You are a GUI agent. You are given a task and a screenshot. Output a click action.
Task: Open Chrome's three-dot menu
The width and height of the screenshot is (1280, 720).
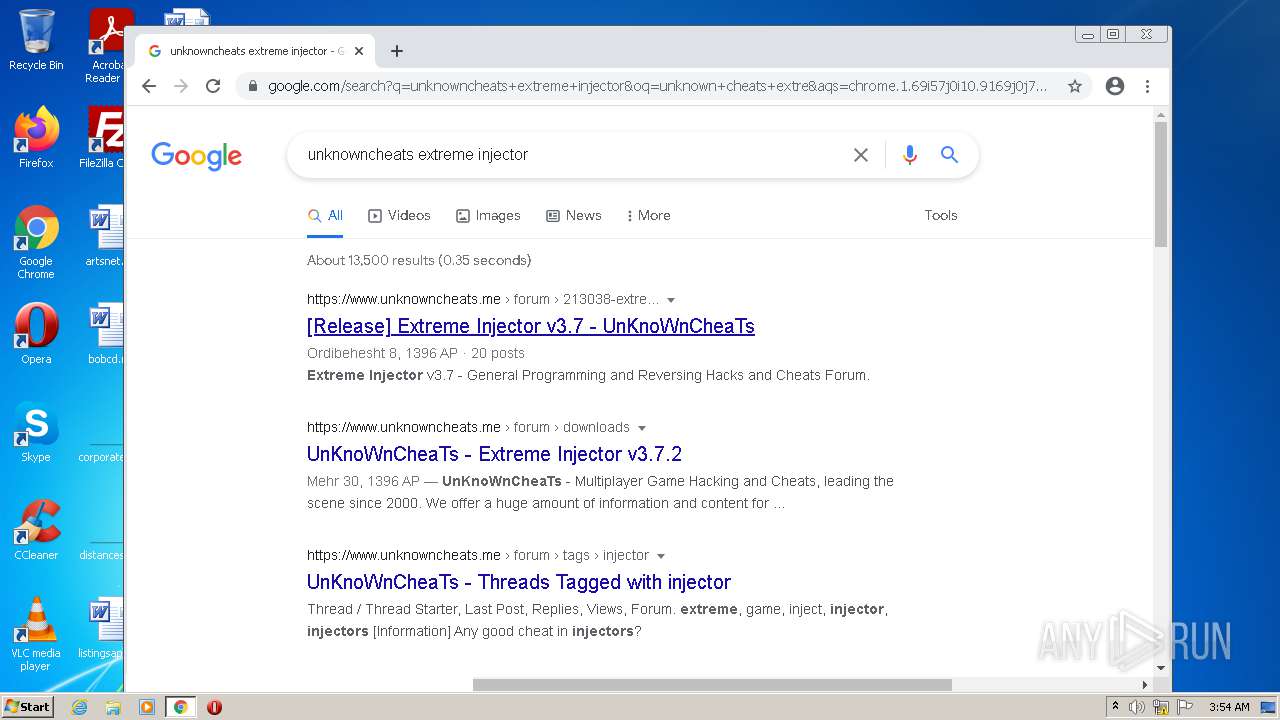tap(1147, 86)
